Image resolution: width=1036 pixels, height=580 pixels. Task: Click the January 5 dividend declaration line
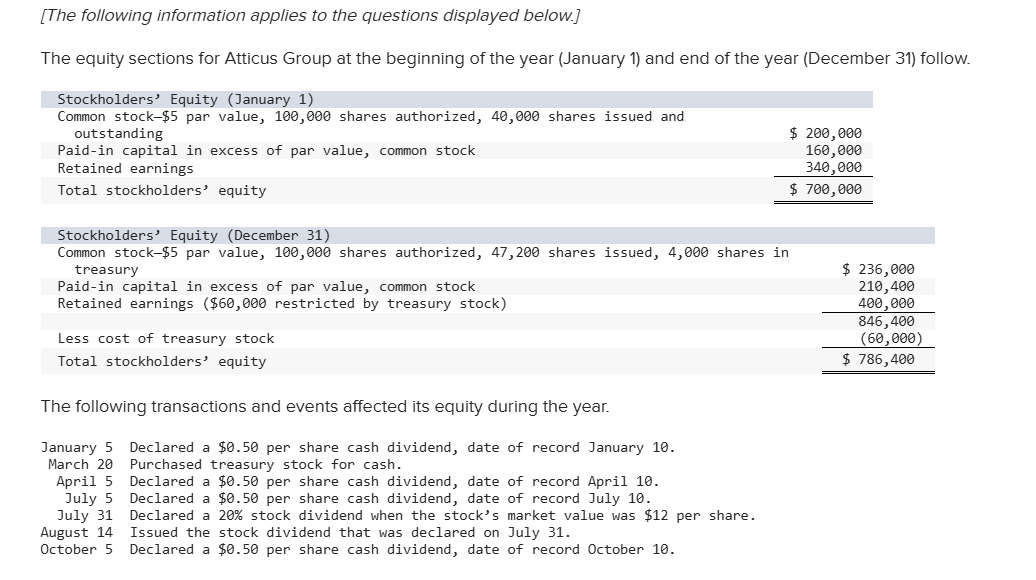pos(357,447)
